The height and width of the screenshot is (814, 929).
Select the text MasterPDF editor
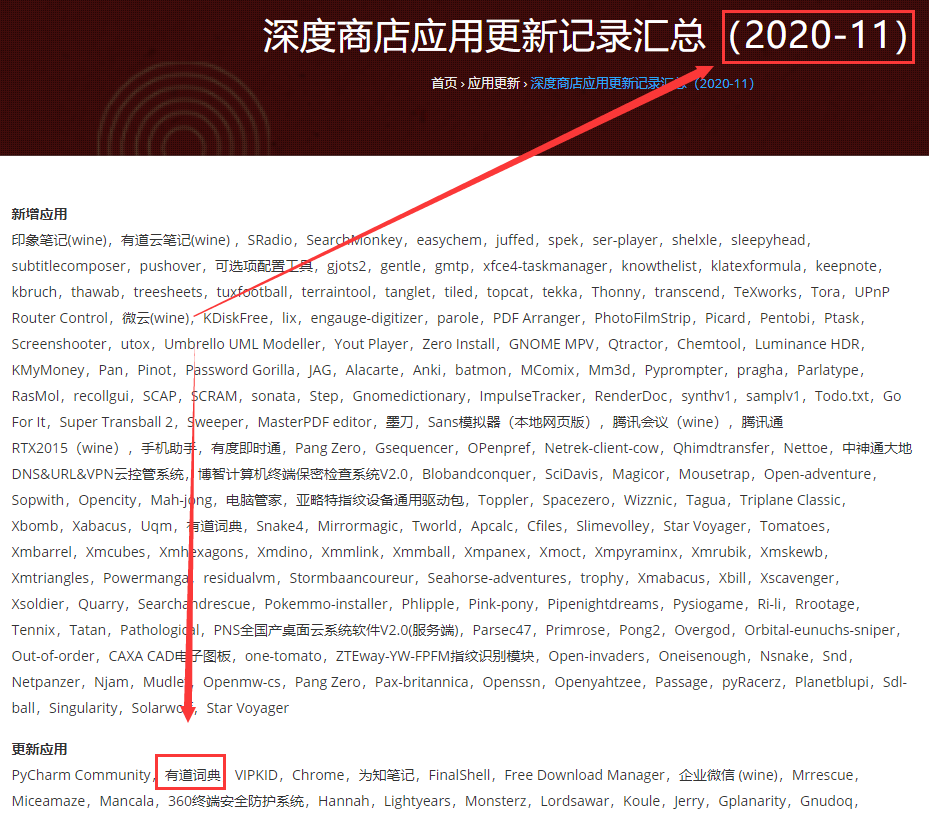[314, 422]
